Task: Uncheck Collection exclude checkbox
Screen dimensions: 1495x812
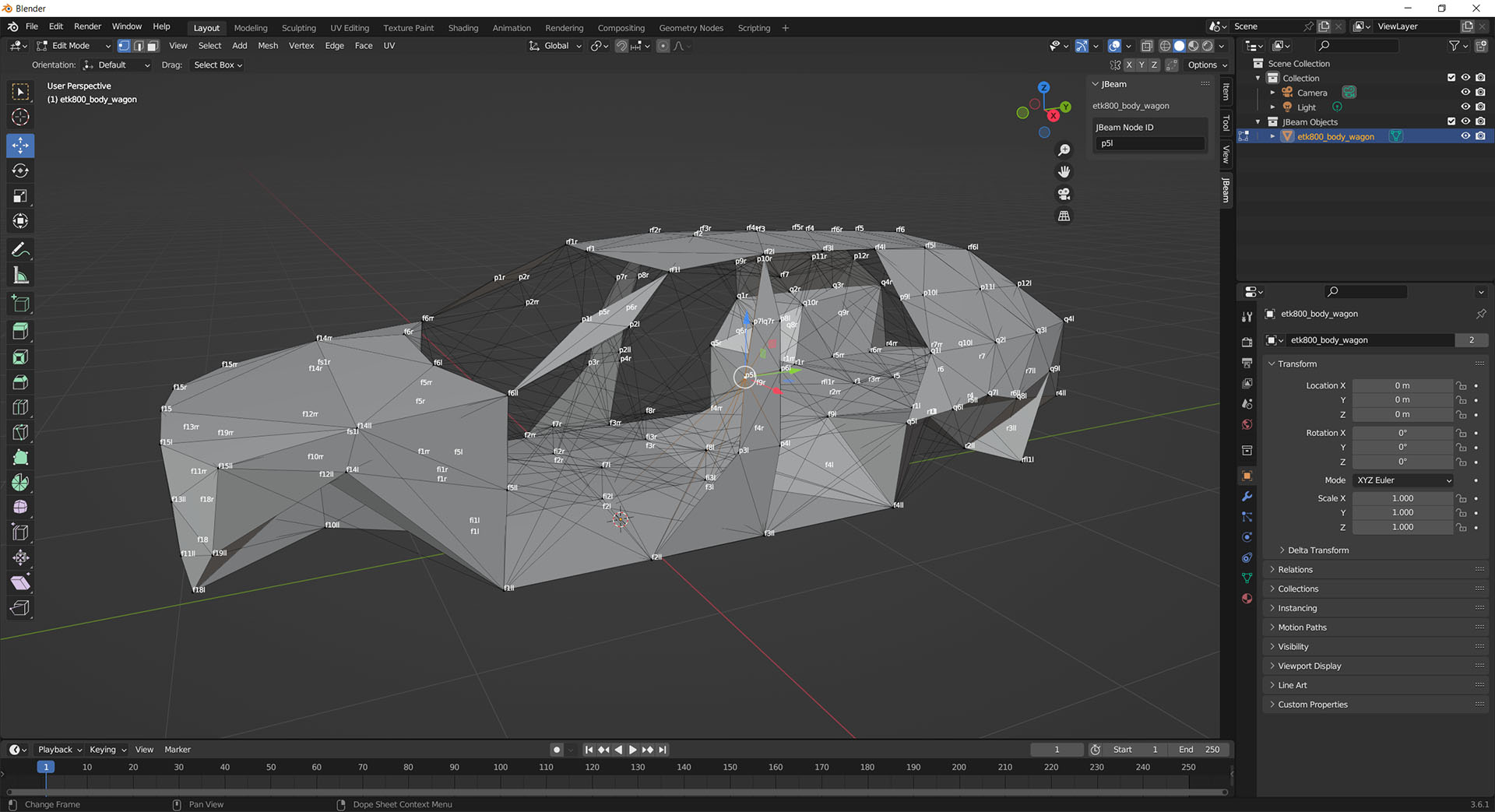Action: [1451, 78]
